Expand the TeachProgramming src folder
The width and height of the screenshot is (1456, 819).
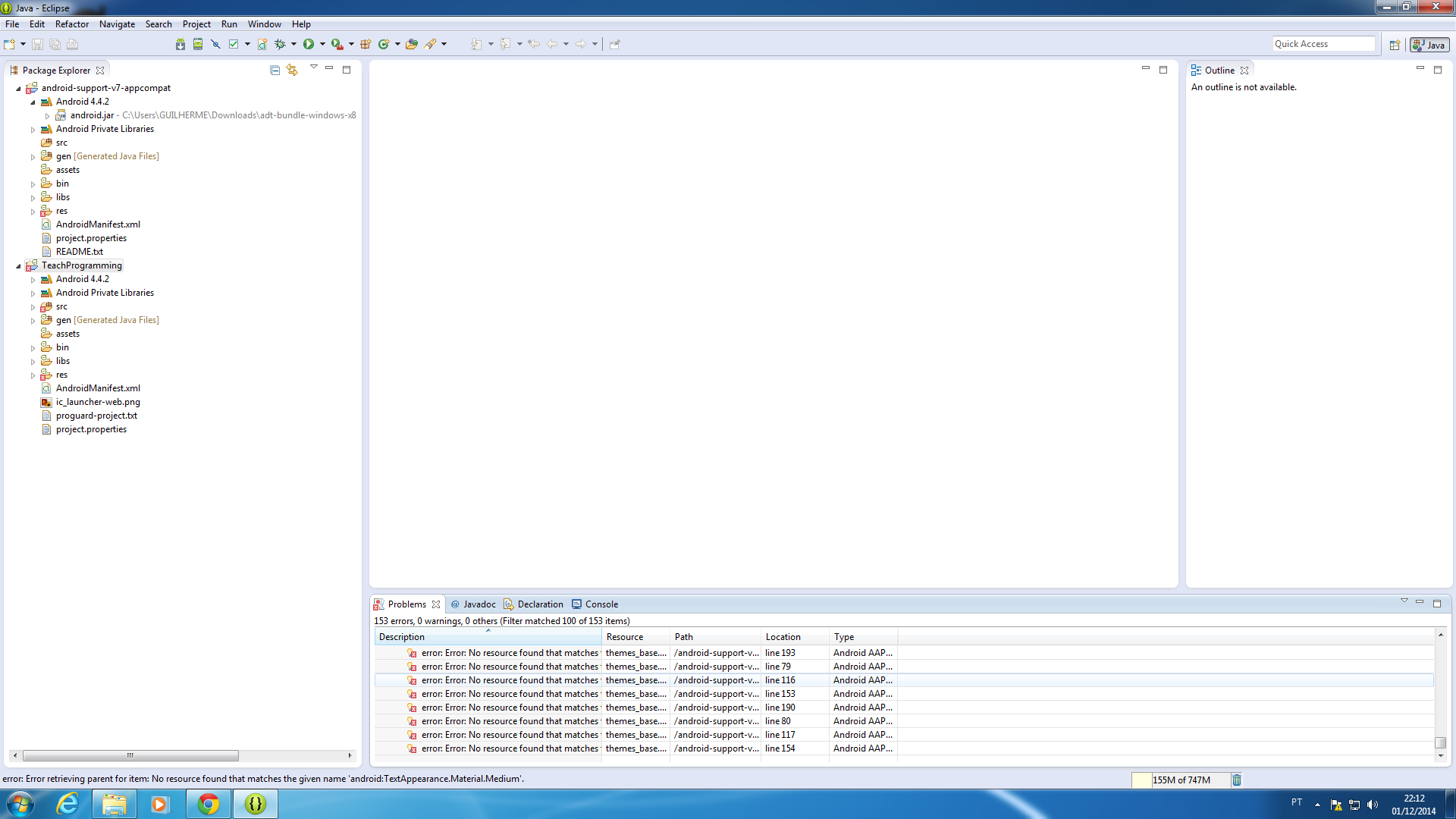[x=33, y=306]
